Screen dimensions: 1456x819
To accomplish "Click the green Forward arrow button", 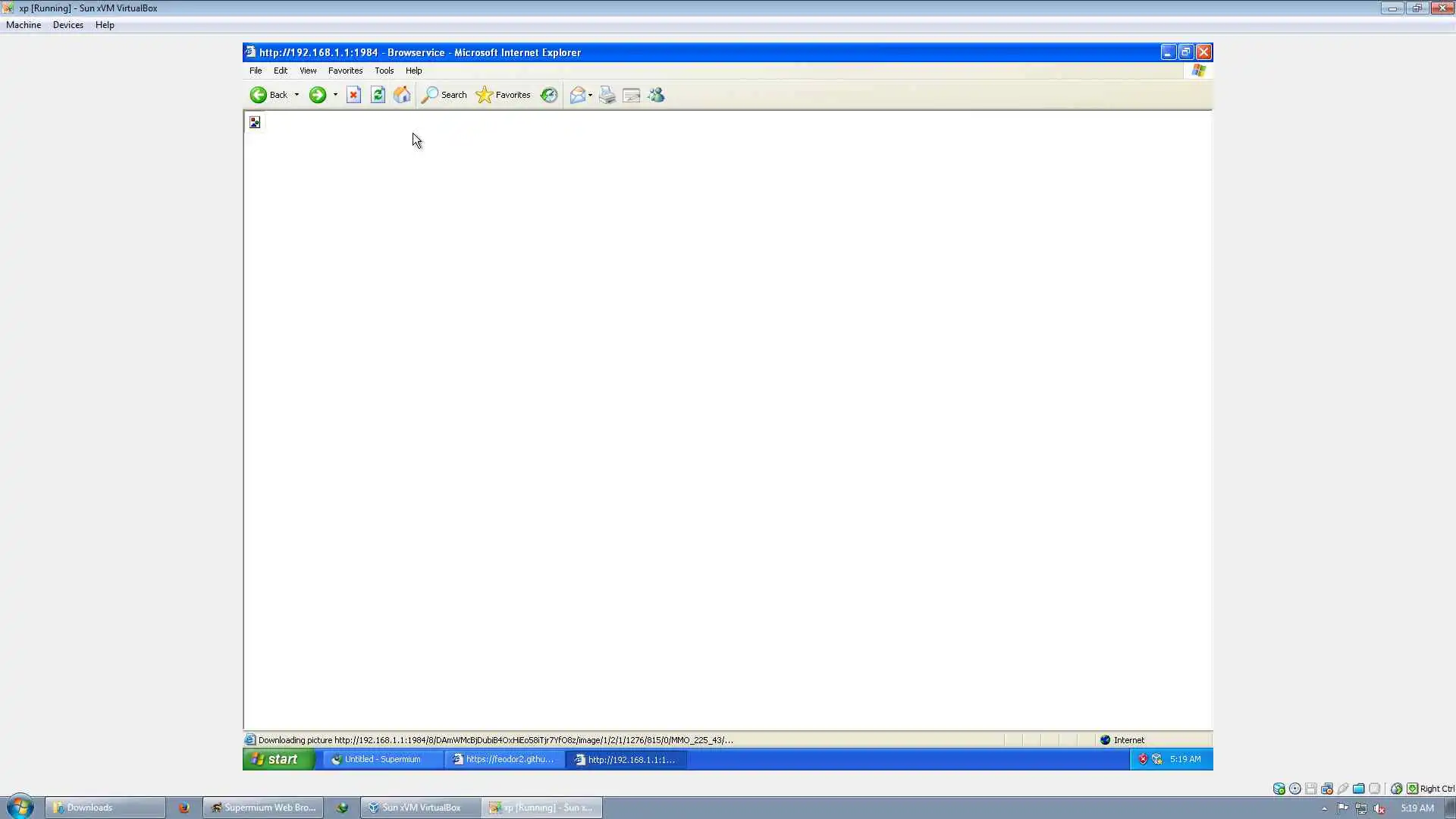I will (x=317, y=95).
